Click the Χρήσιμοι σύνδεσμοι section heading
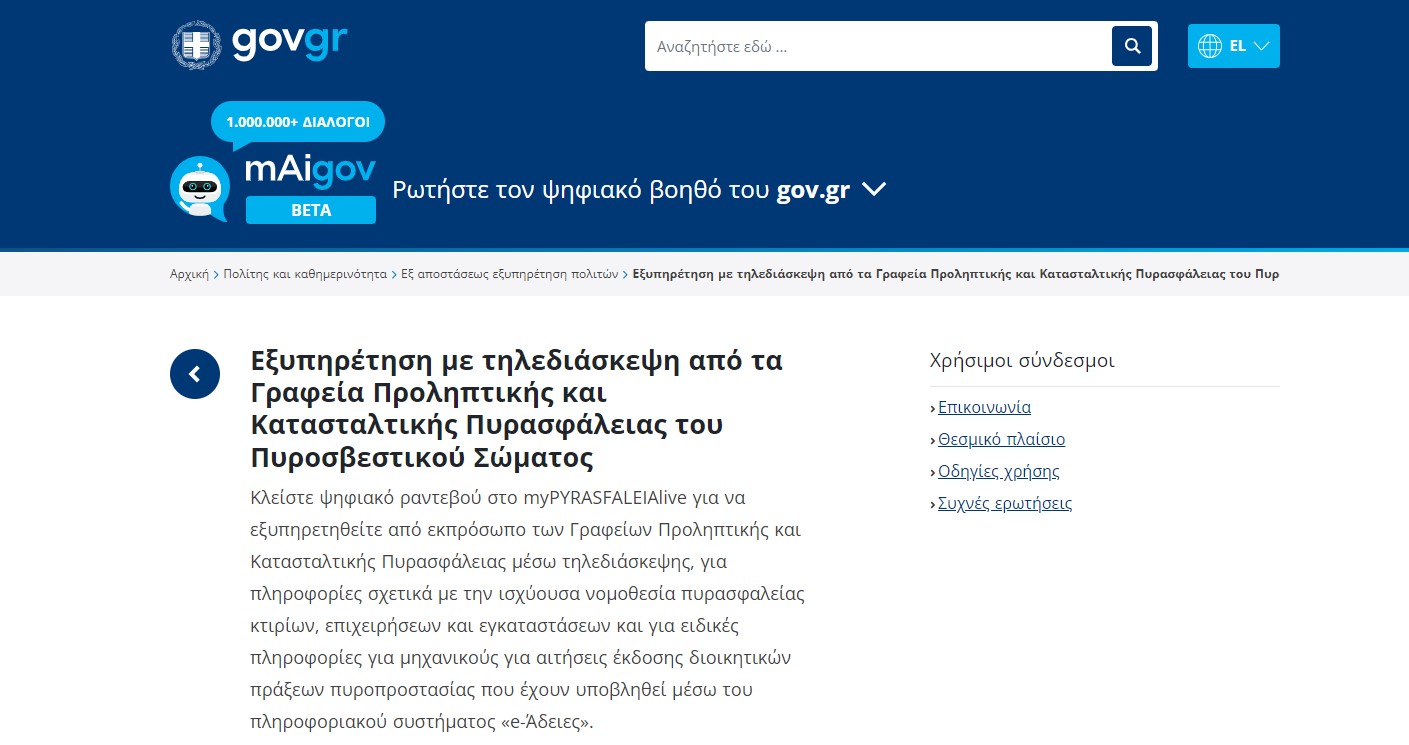The image size is (1409, 745). tap(1023, 360)
